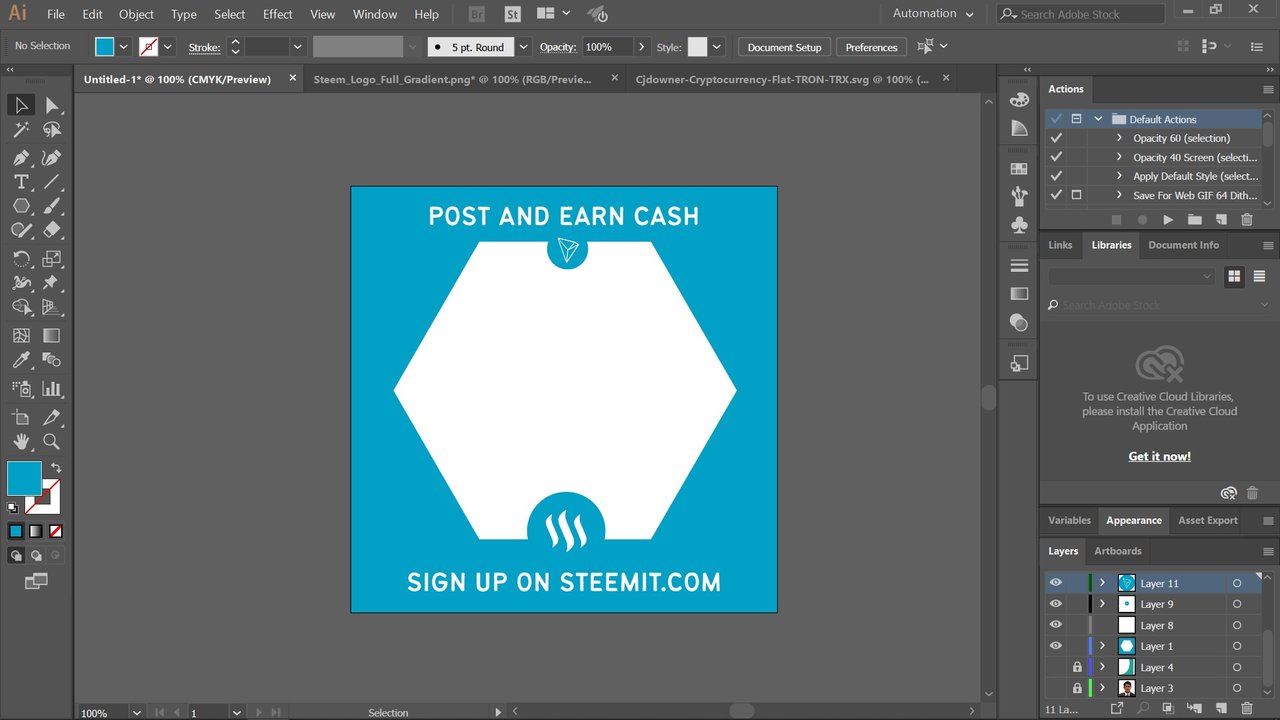Choose the Scale tool
The height and width of the screenshot is (720, 1280).
pyautogui.click(x=52, y=258)
